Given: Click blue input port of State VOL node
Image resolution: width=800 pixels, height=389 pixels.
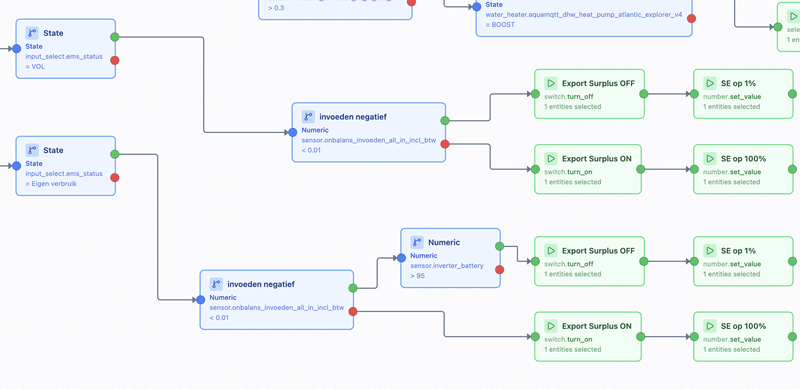Looking at the screenshot, I should coord(16,48).
